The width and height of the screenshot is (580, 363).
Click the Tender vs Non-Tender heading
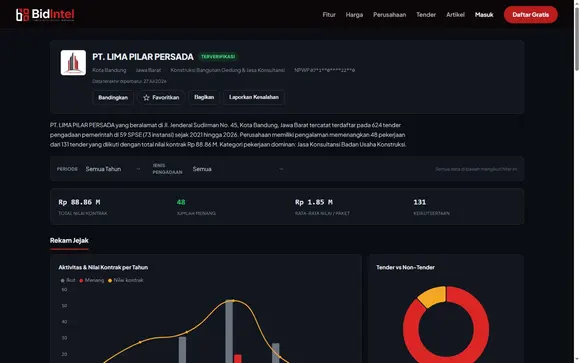(x=405, y=268)
